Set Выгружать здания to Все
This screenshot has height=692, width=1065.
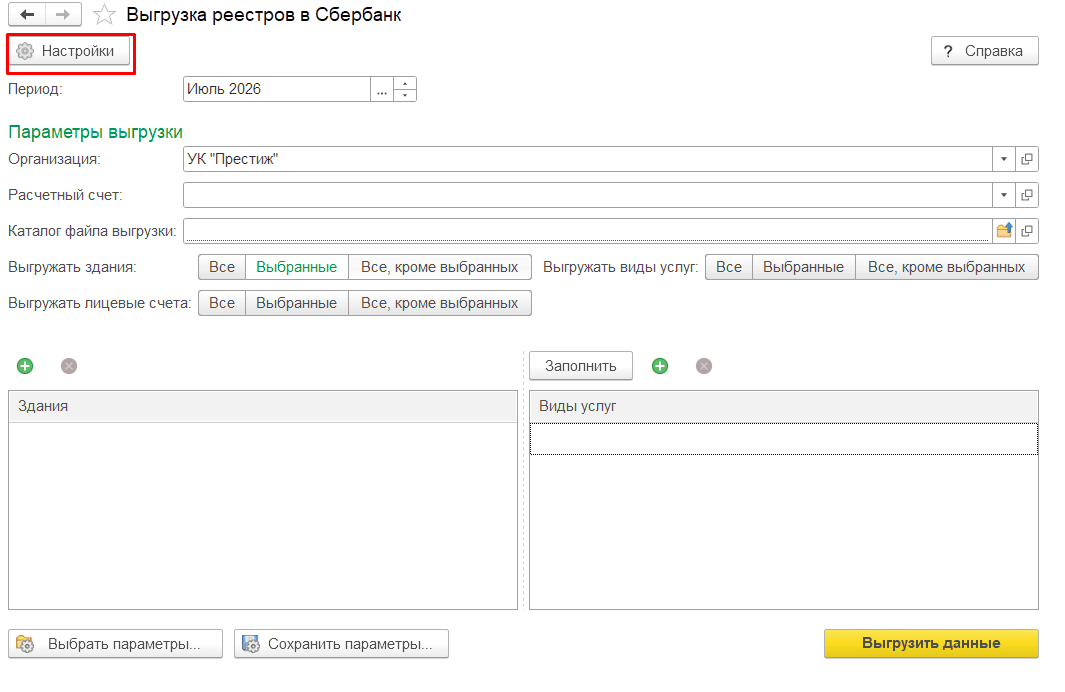pyautogui.click(x=221, y=267)
